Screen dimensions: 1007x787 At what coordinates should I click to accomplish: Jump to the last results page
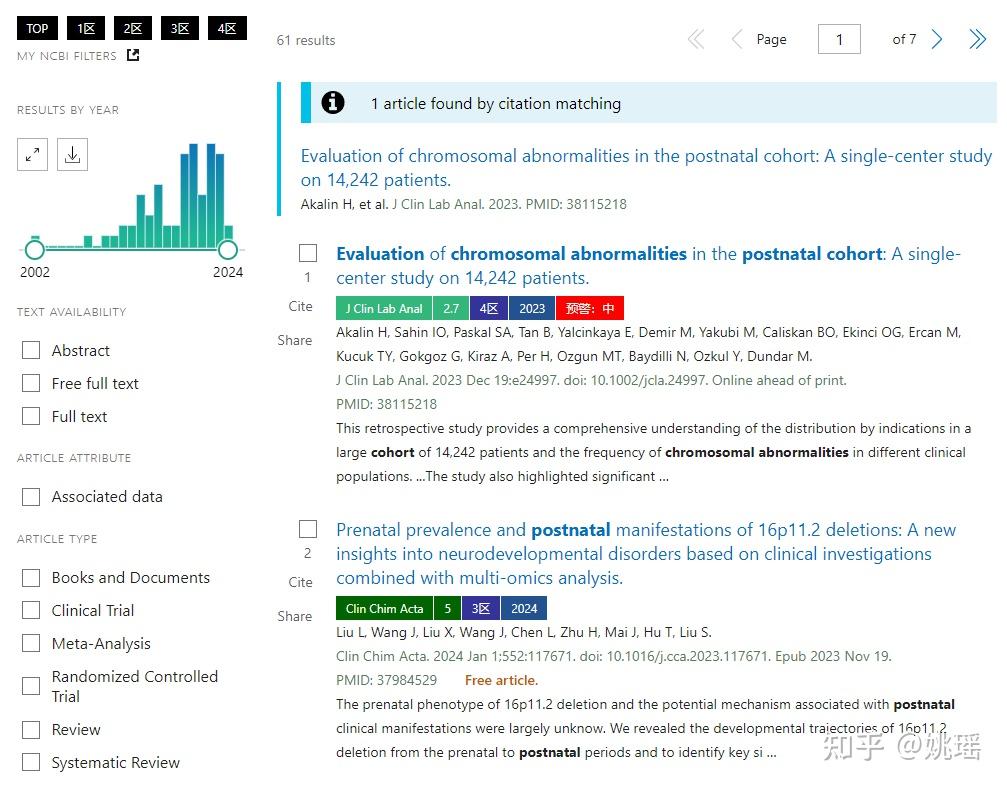[x=977, y=40]
